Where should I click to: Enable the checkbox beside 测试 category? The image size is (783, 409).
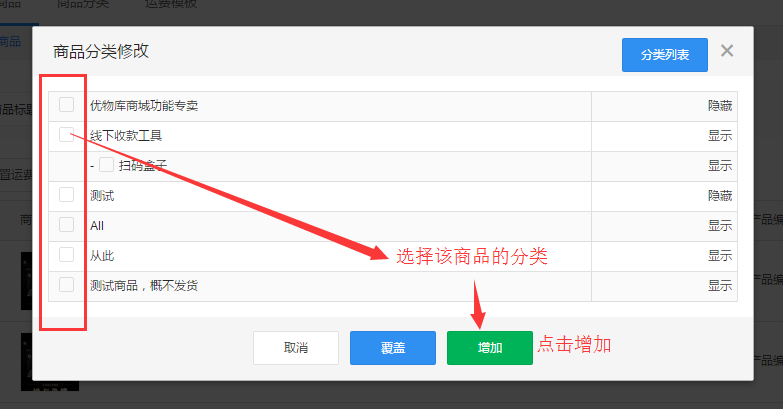click(x=66, y=194)
